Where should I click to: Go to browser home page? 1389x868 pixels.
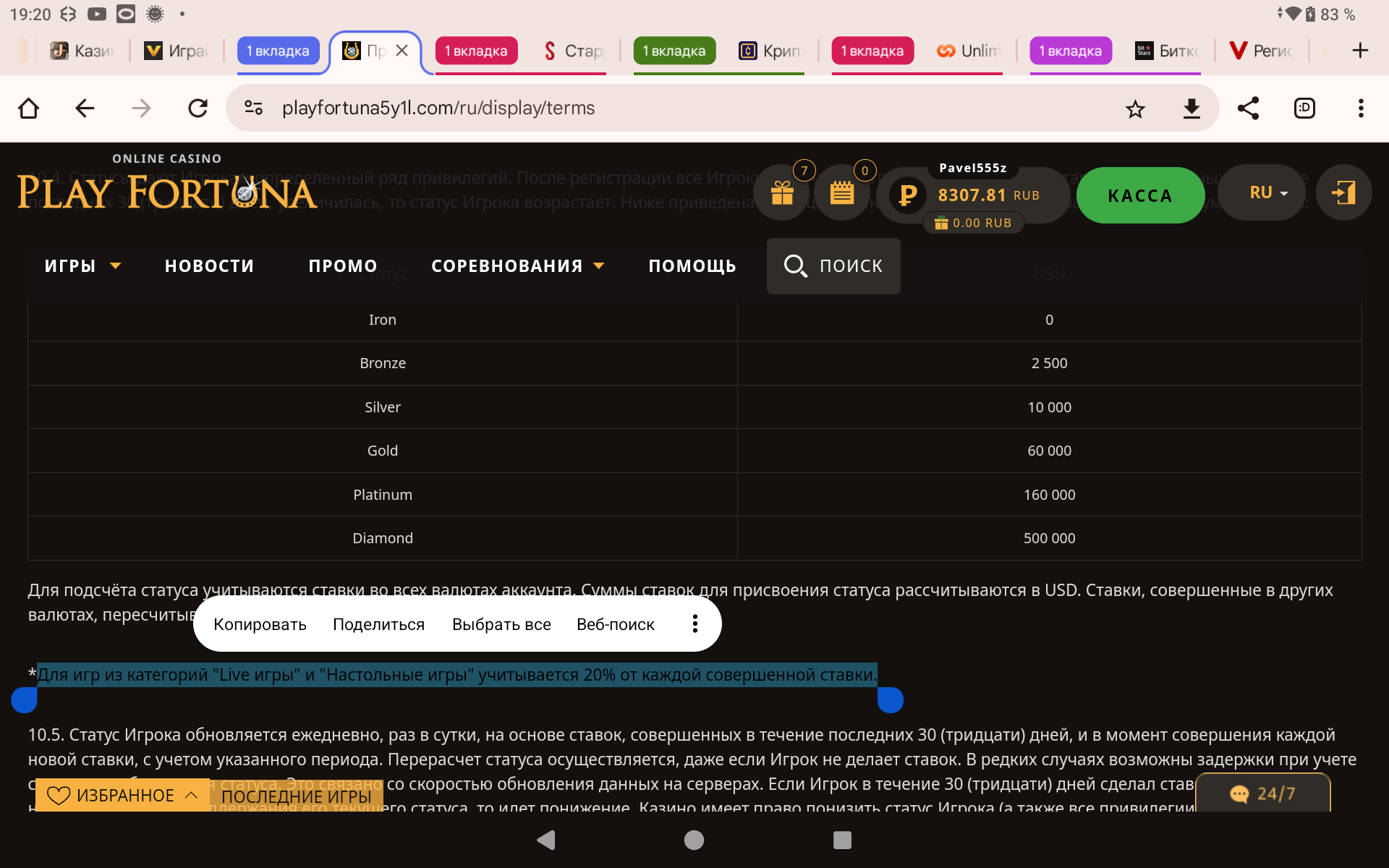(28, 109)
